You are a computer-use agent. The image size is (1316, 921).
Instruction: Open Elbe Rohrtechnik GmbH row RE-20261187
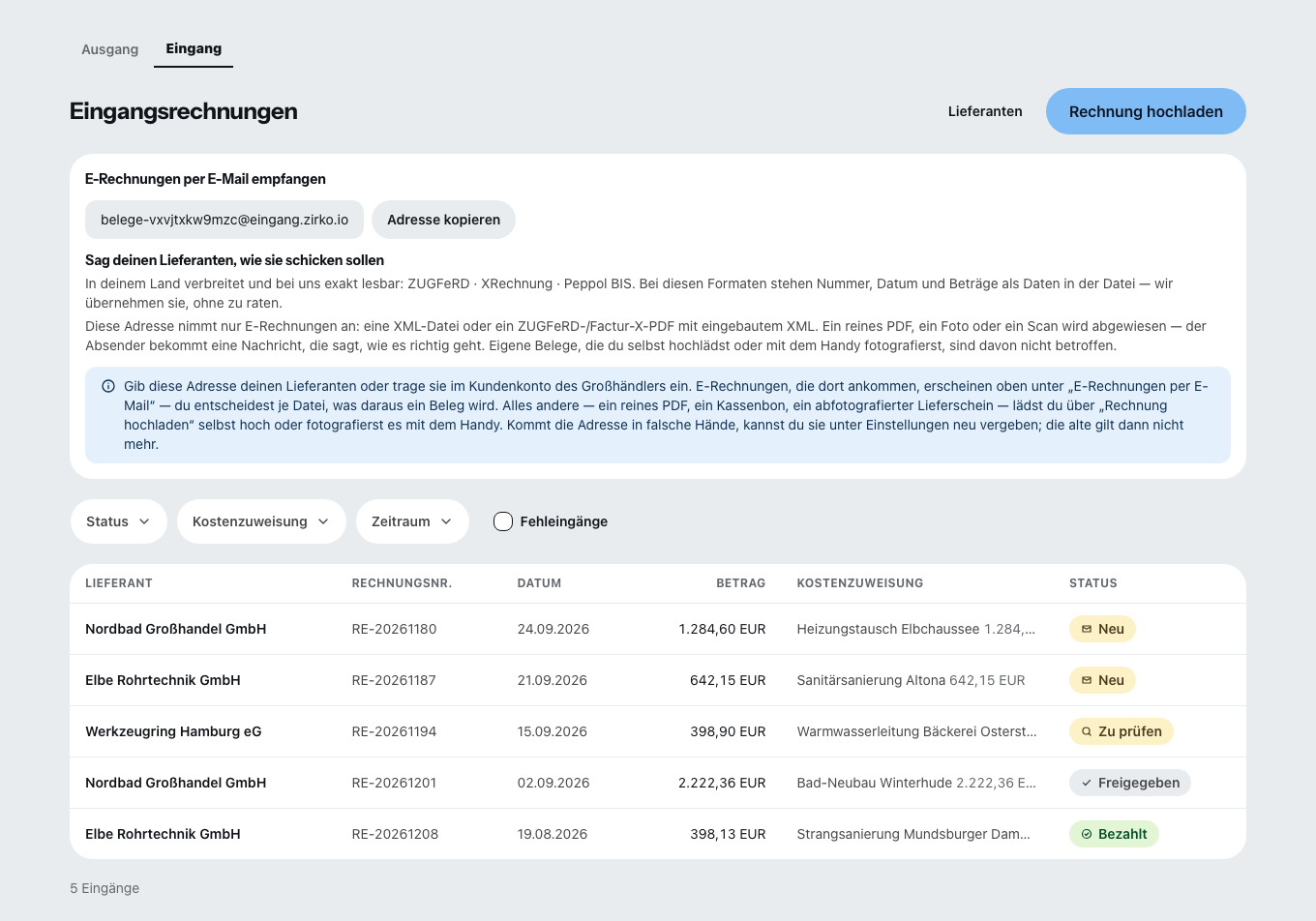658,680
